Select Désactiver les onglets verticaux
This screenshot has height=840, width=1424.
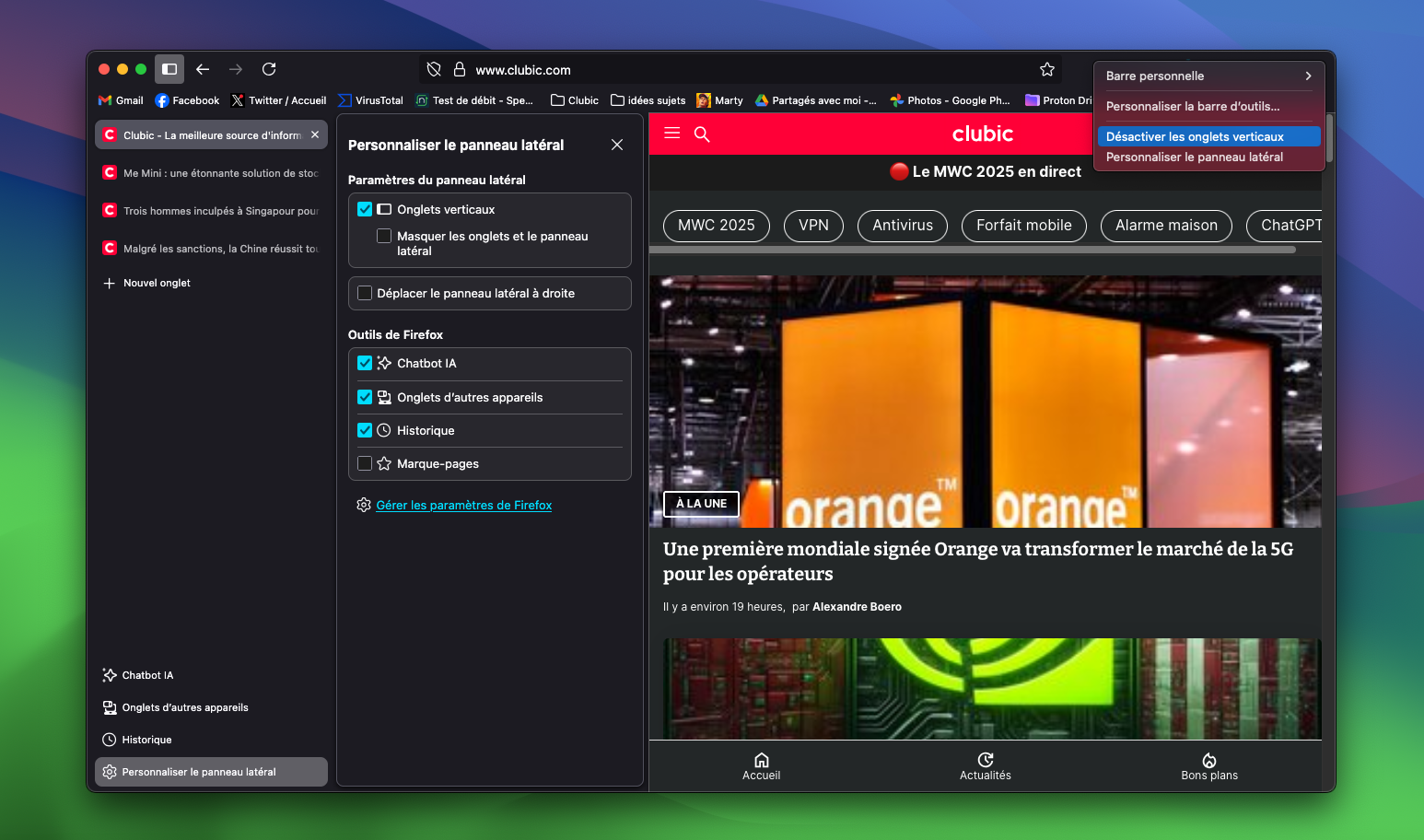point(1194,135)
